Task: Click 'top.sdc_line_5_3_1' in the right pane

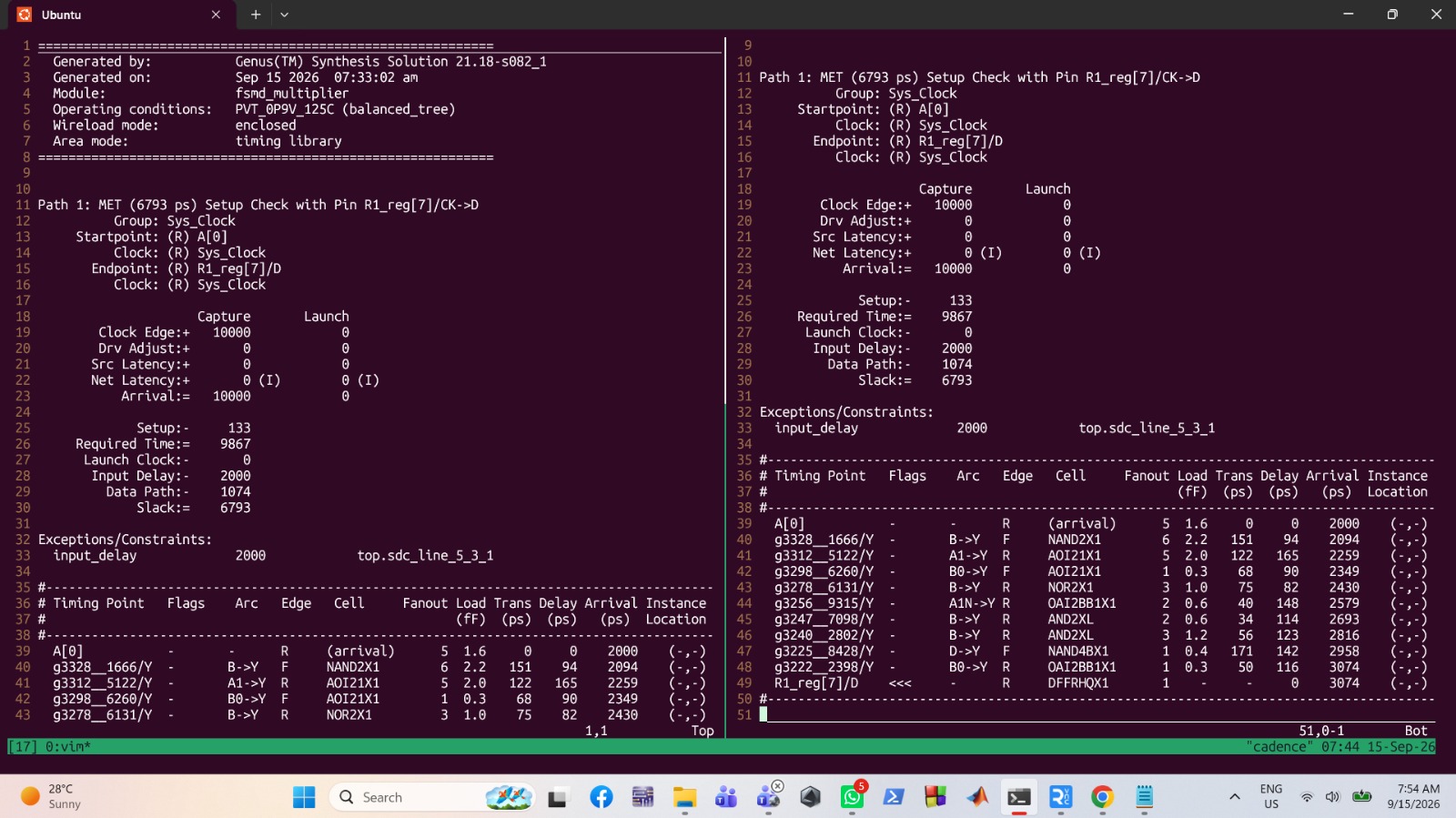Action: pyautogui.click(x=1147, y=429)
